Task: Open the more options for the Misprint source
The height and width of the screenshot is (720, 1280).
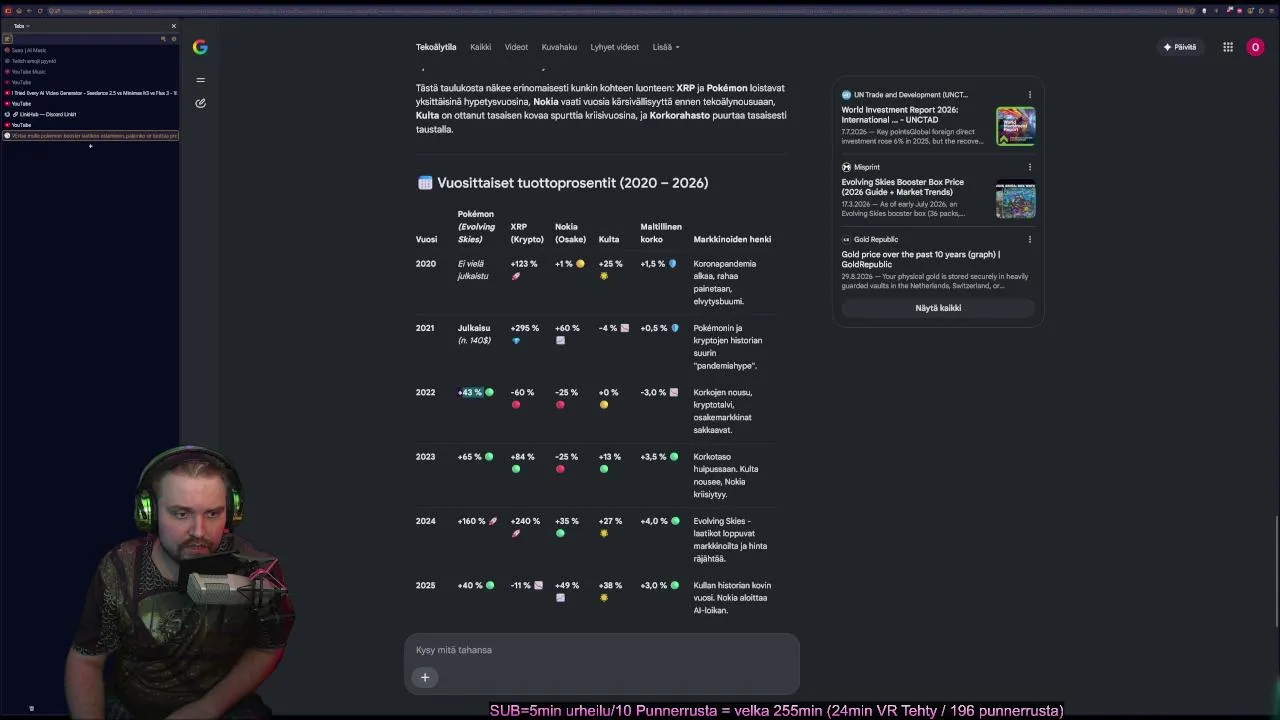Action: point(1029,167)
